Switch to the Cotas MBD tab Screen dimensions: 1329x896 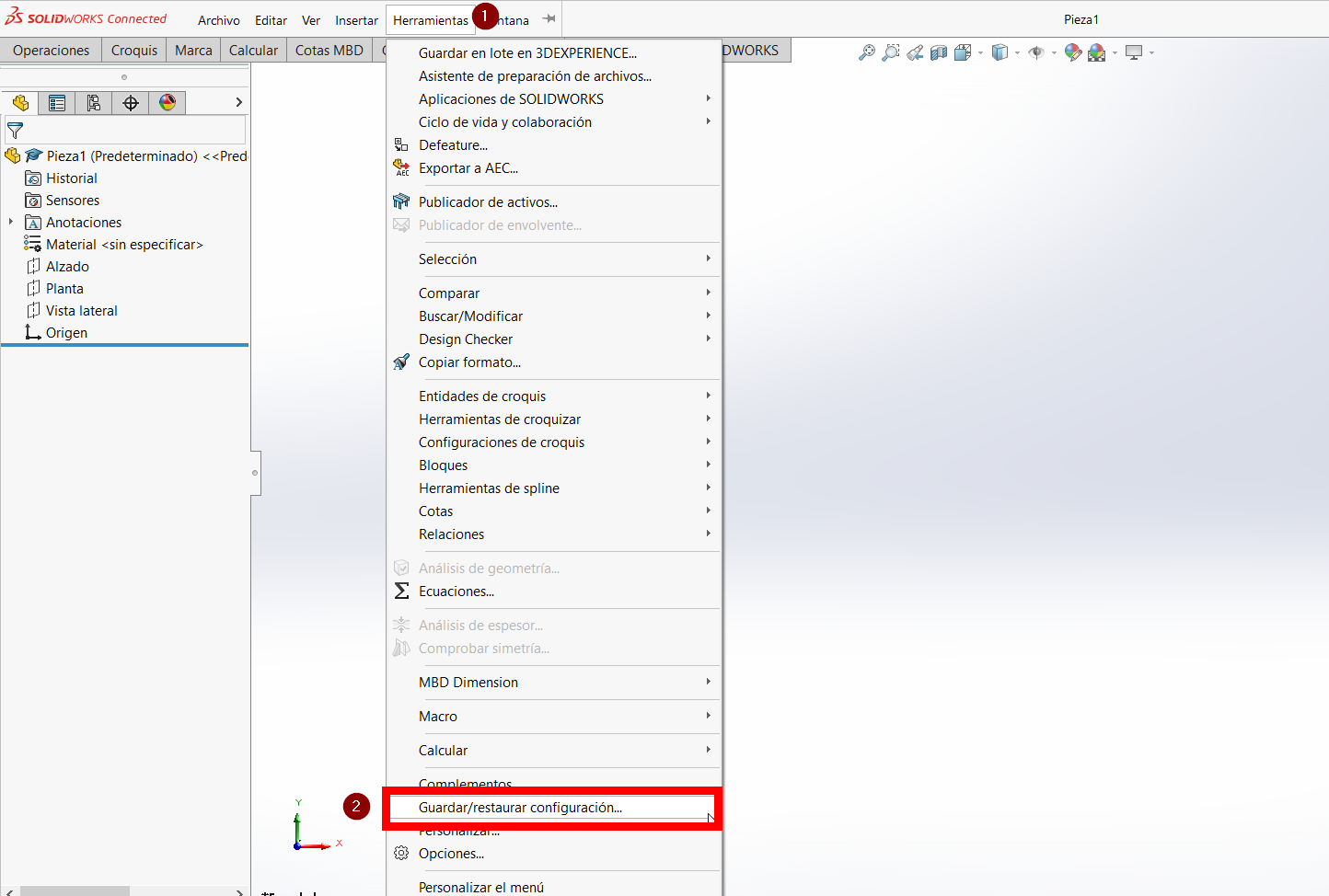[x=329, y=51]
